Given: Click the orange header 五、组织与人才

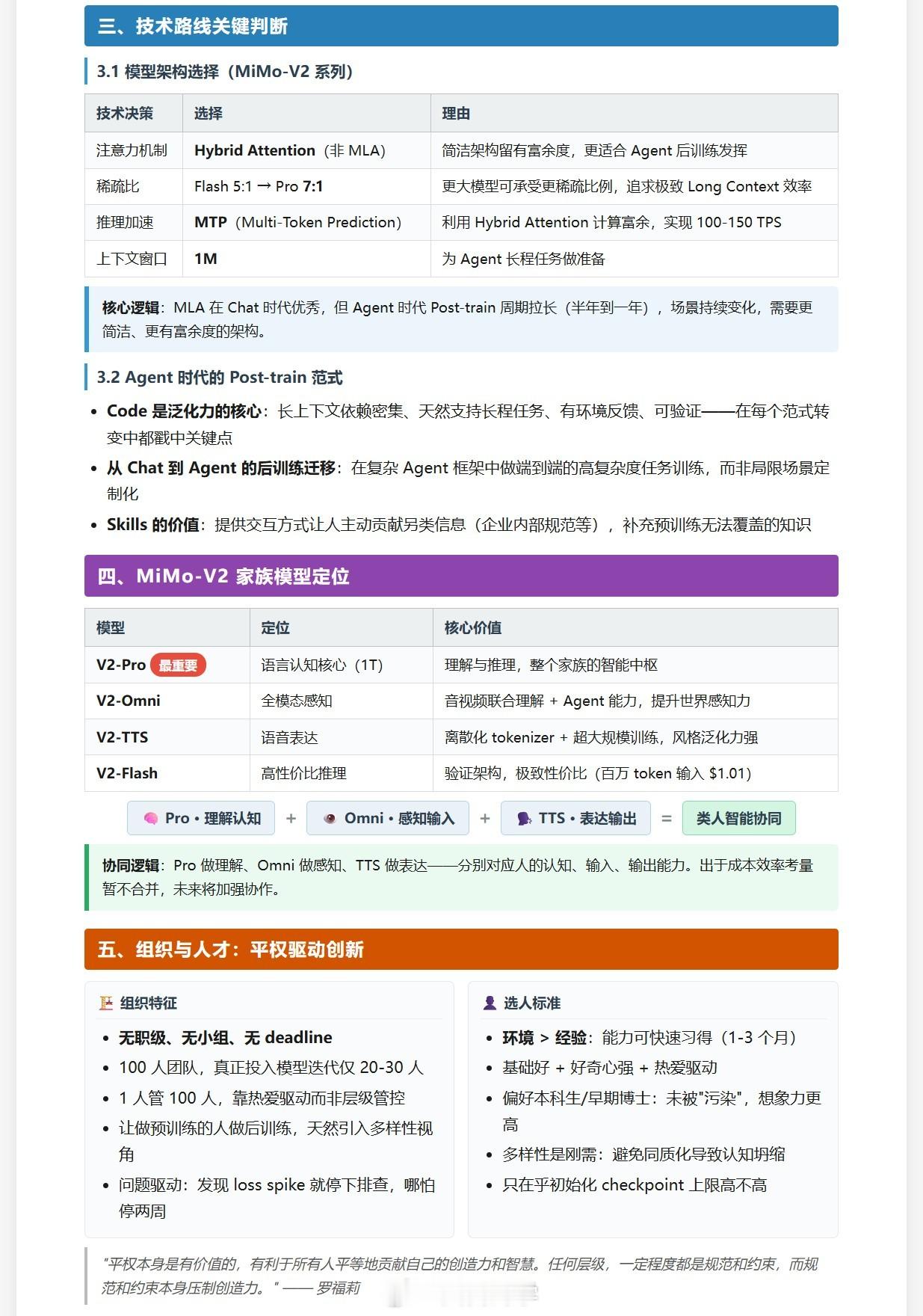Looking at the screenshot, I should (x=461, y=950).
